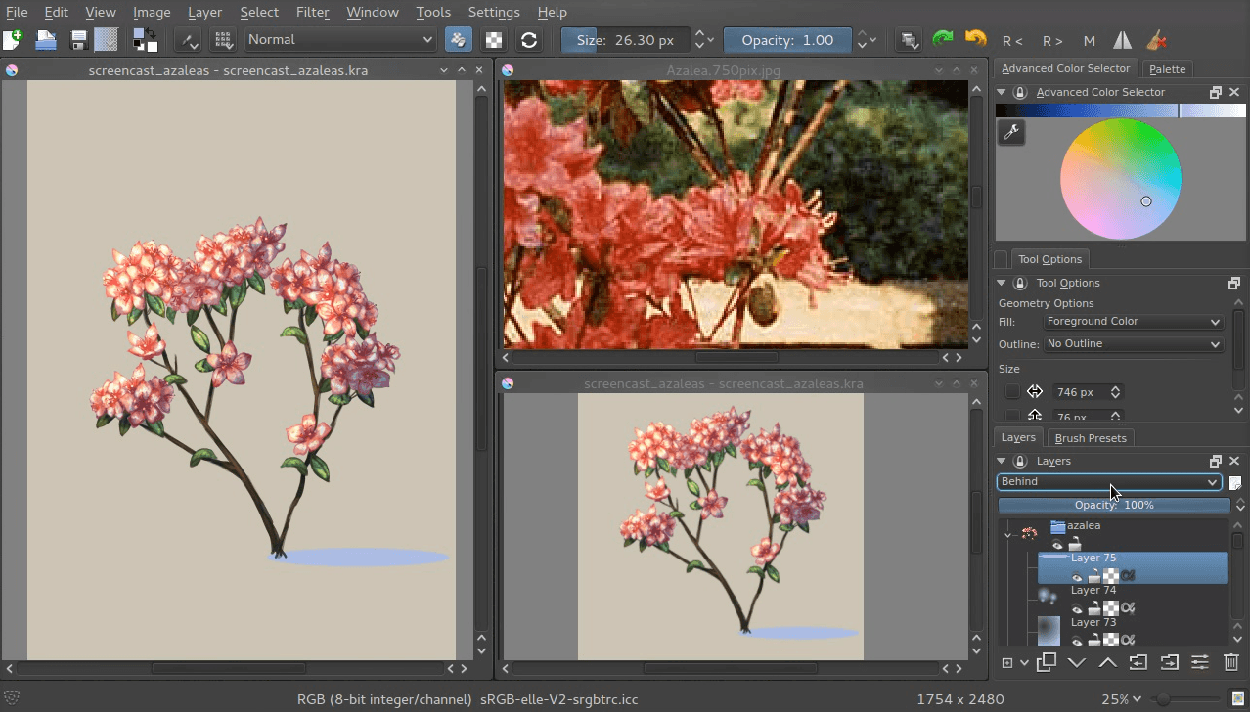Select the freehand brush tool icon
This screenshot has height=712, width=1250.
pos(188,40)
